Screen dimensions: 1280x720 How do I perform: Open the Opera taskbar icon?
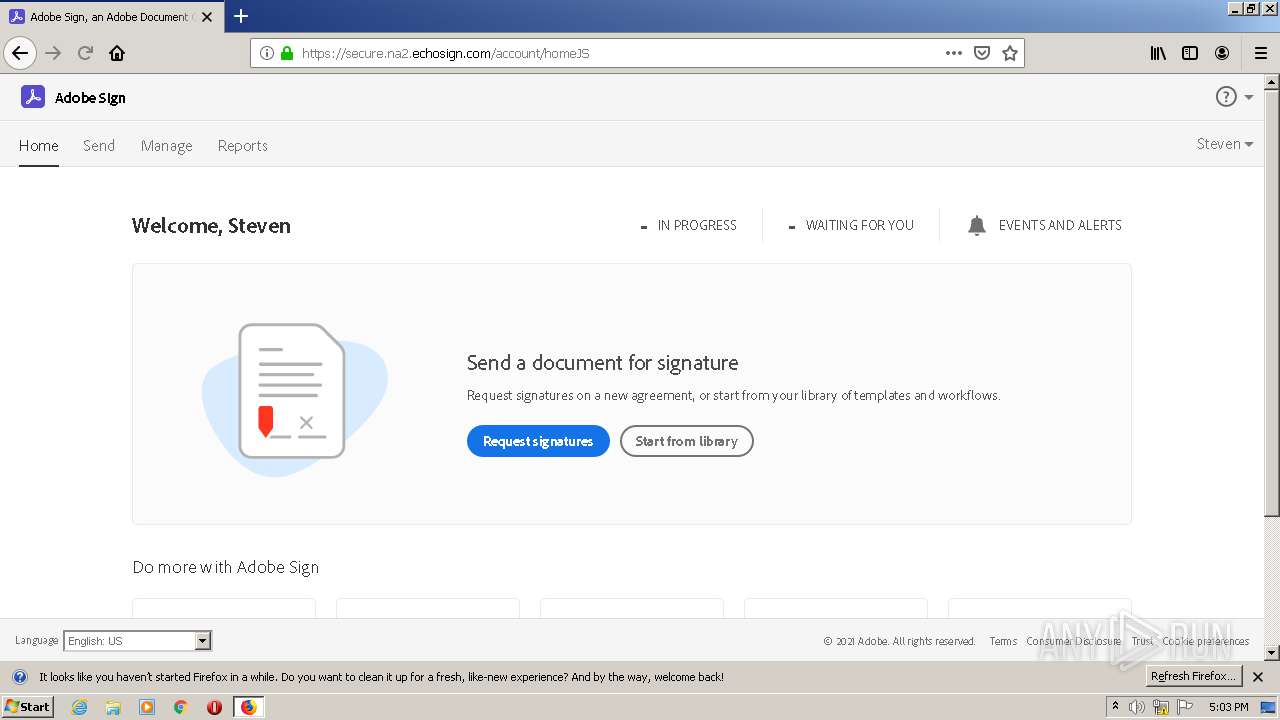pos(214,707)
